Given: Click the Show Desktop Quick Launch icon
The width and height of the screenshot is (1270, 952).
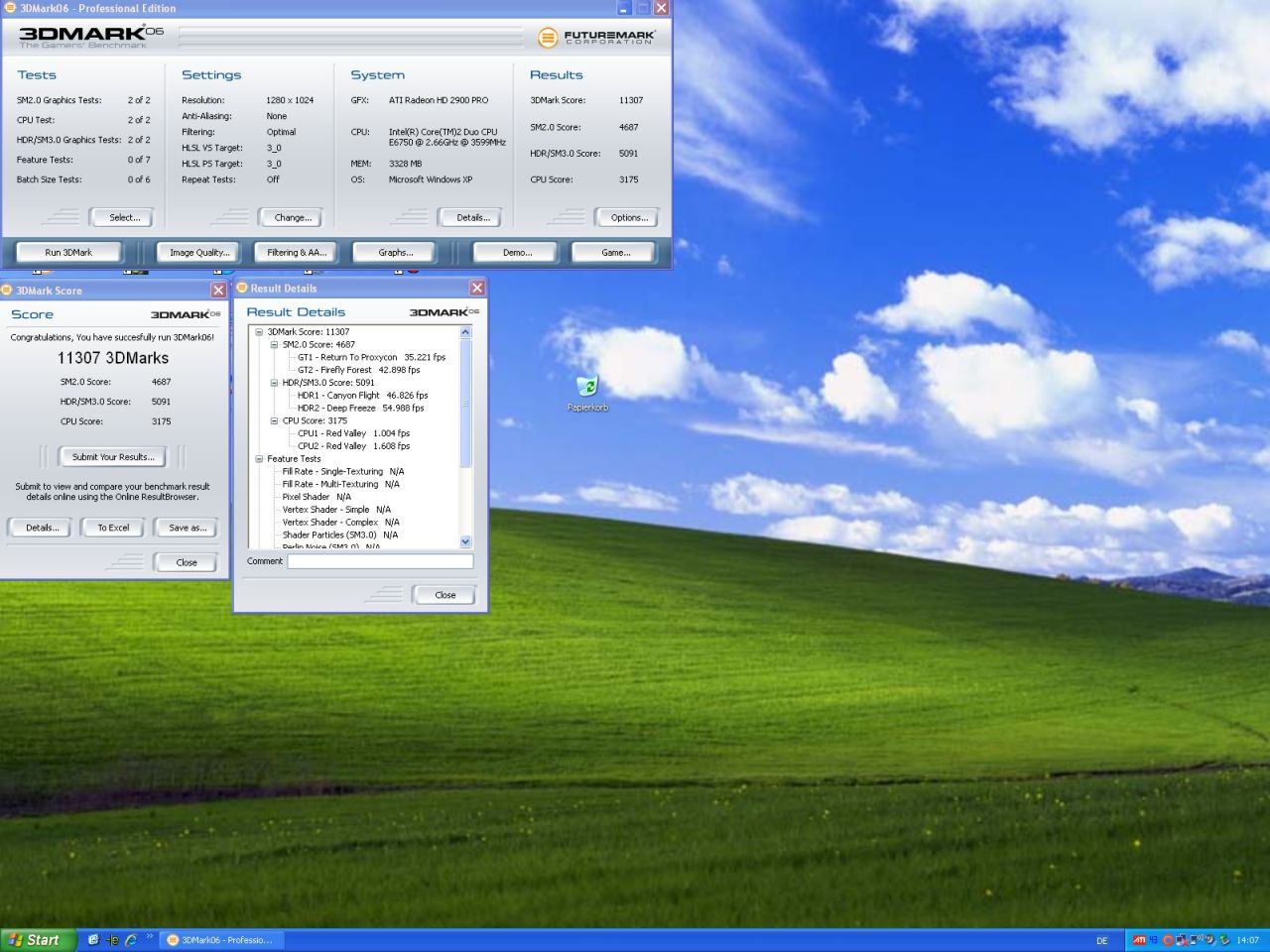Looking at the screenshot, I should pos(93,940).
